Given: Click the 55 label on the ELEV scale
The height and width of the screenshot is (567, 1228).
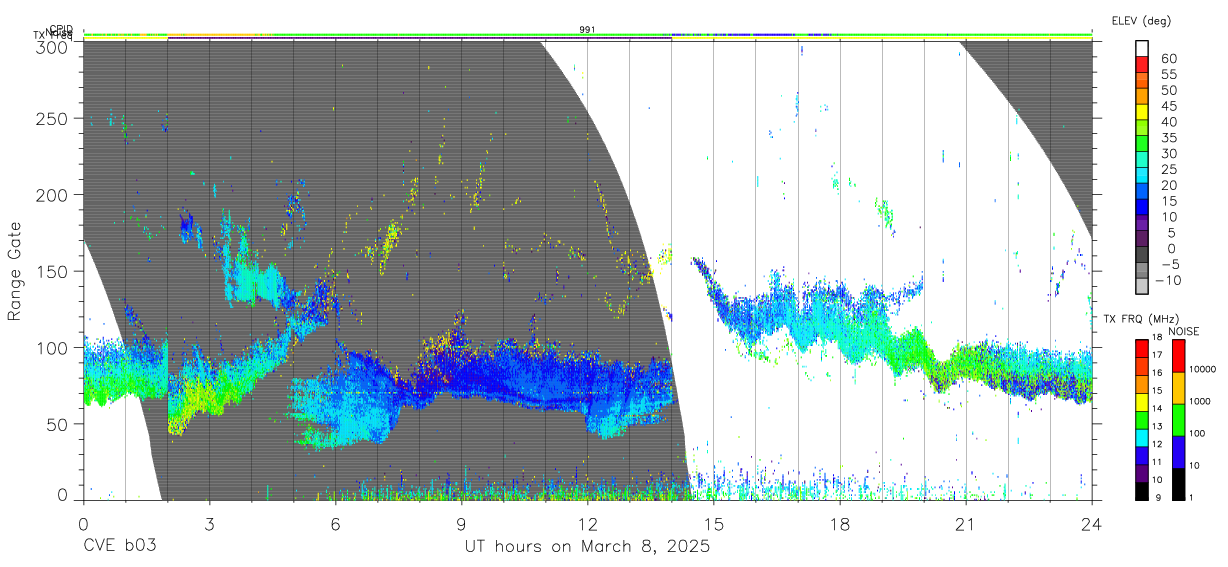Looking at the screenshot, I should tap(1169, 75).
